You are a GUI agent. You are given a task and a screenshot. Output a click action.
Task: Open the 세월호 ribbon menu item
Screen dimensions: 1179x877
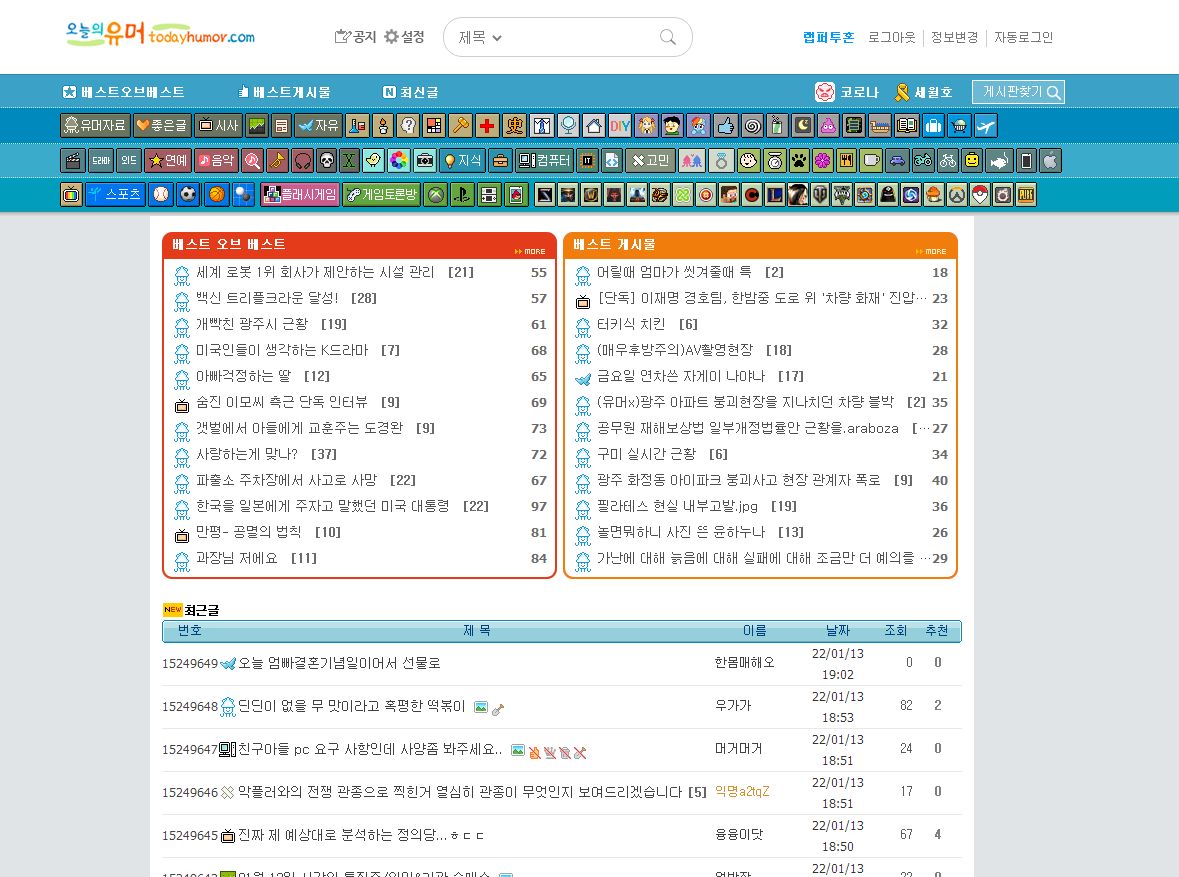pyautogui.click(x=923, y=92)
